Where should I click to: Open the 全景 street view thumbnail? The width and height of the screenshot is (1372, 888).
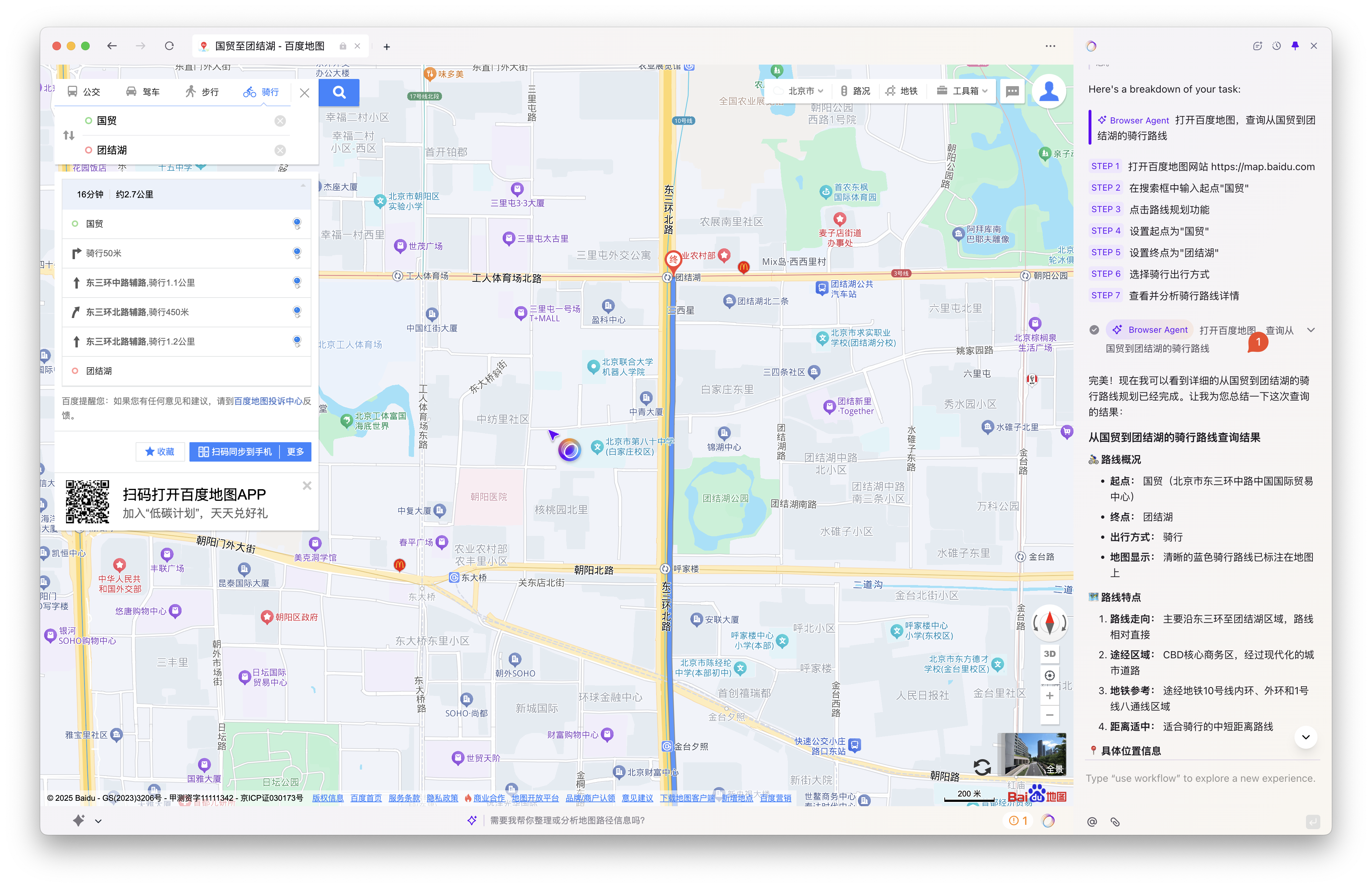(x=1032, y=754)
